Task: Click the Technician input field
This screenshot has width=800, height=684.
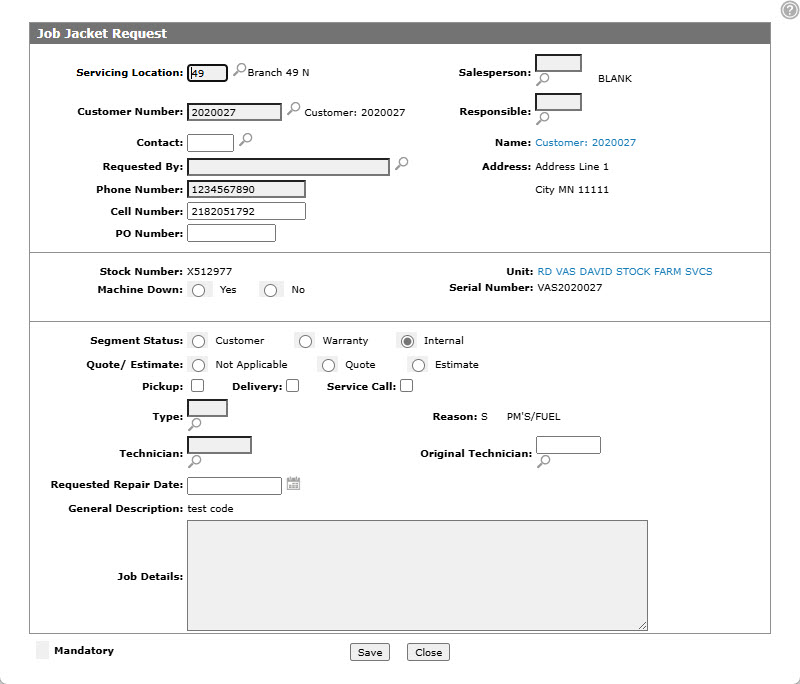Action: click(219, 445)
